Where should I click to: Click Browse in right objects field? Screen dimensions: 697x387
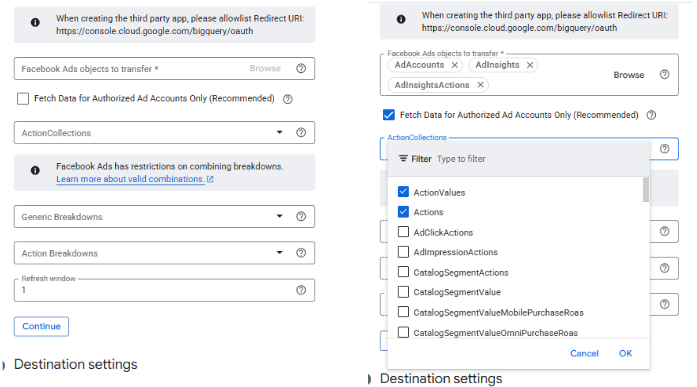[x=629, y=75]
